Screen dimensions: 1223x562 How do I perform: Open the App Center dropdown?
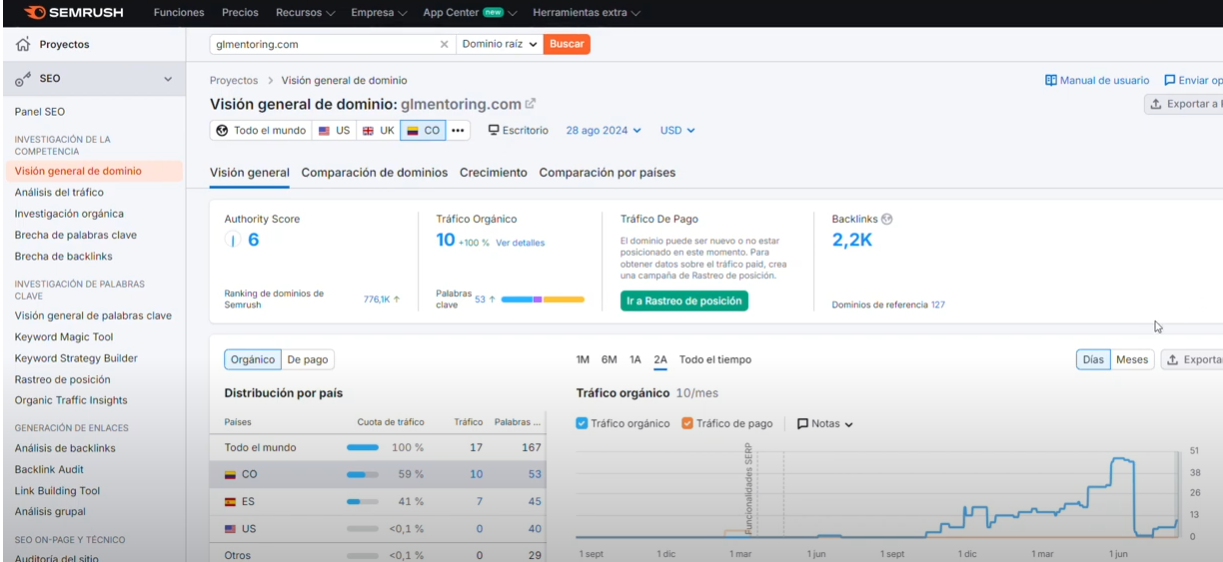click(470, 12)
